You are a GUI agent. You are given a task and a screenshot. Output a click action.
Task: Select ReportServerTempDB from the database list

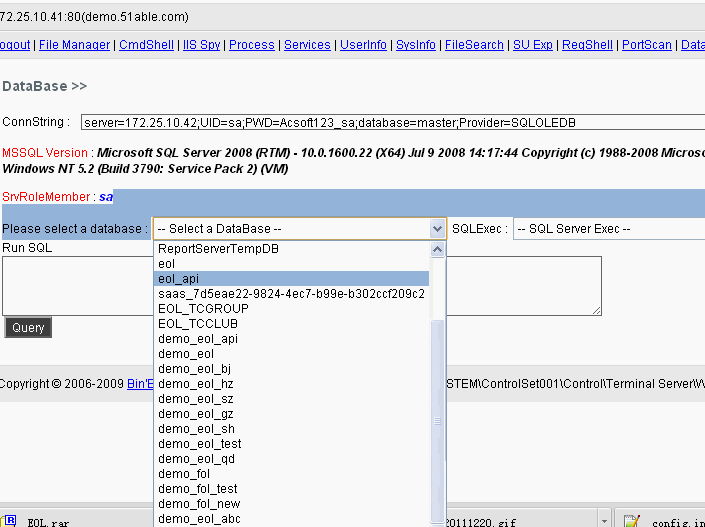291,249
